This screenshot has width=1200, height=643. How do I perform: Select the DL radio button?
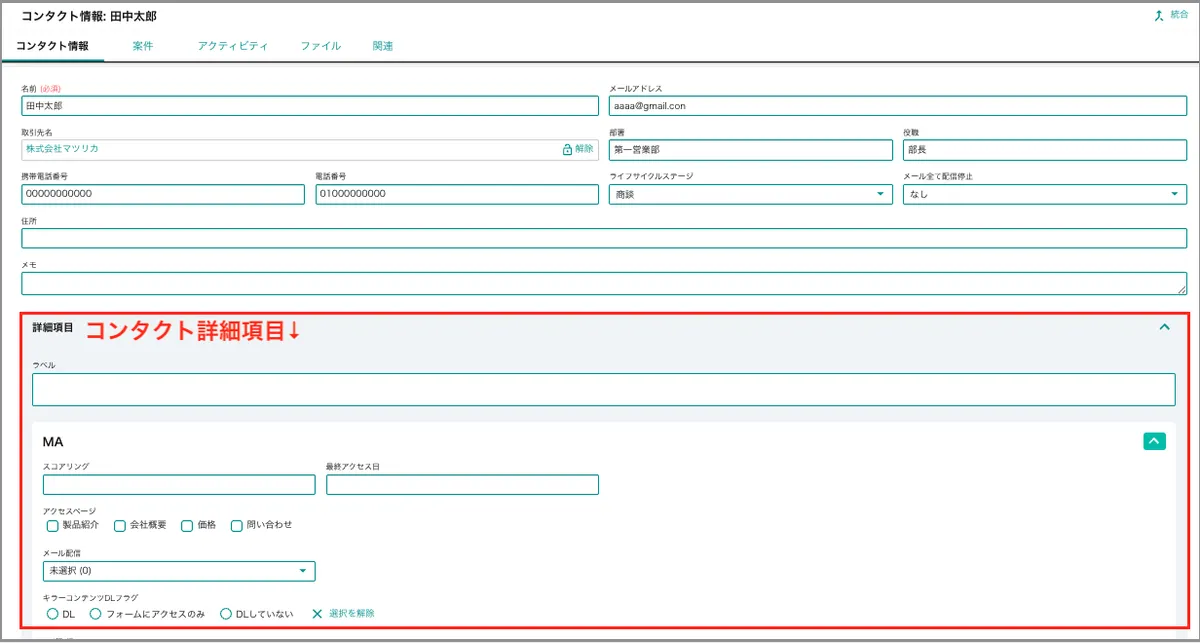click(x=53, y=613)
